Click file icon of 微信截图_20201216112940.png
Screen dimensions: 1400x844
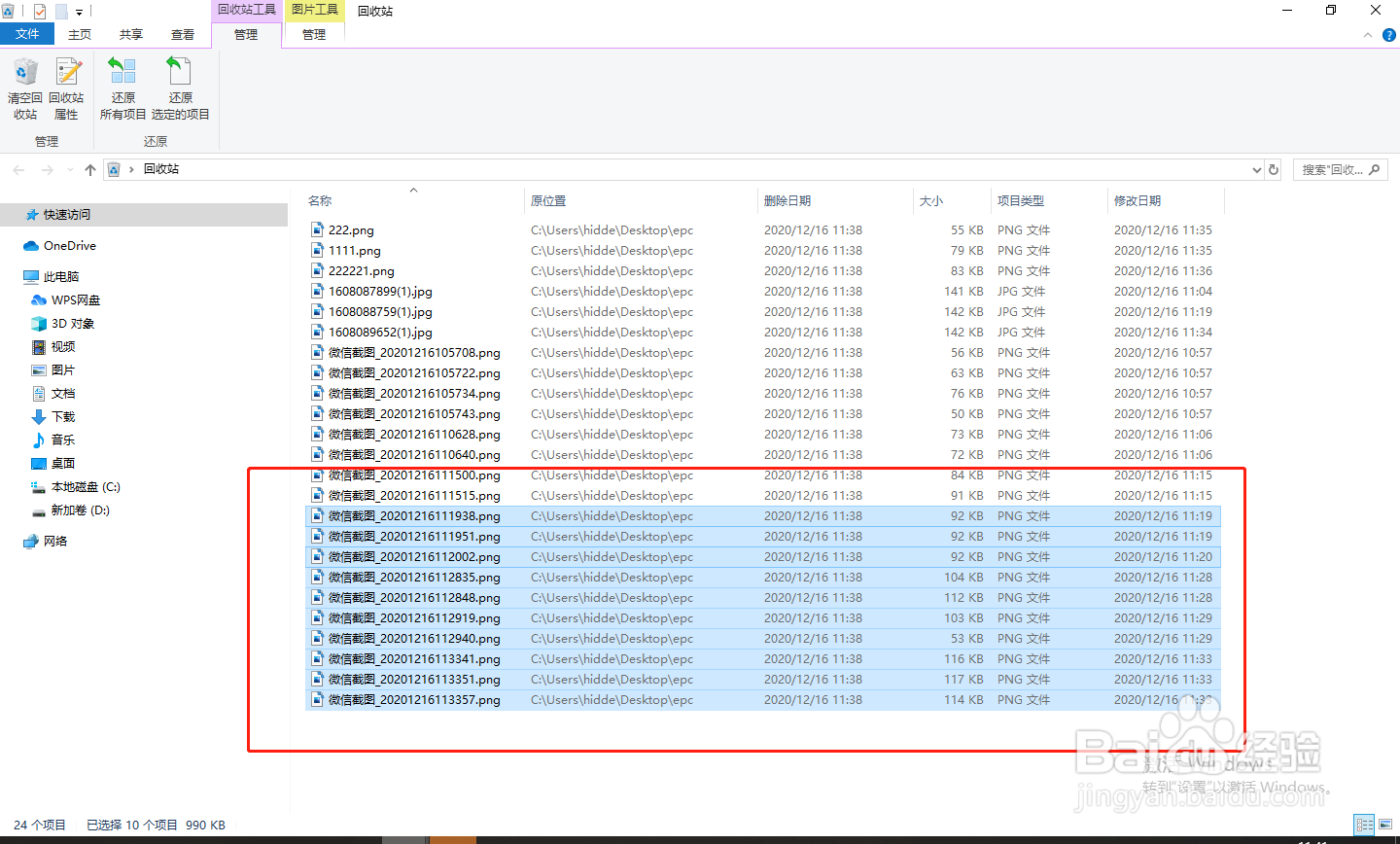click(x=317, y=639)
